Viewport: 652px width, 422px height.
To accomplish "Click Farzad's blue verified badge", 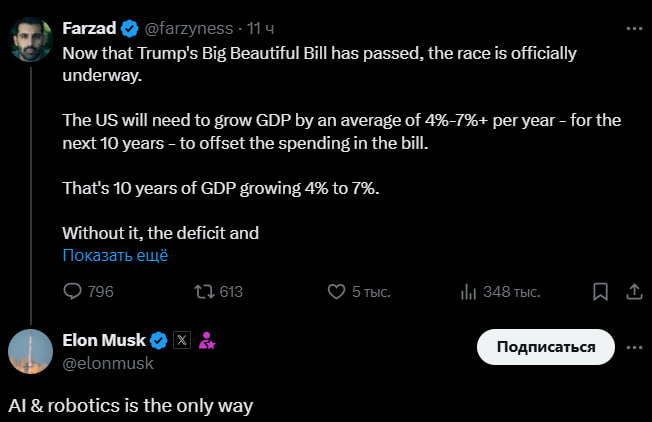I will click(x=129, y=29).
